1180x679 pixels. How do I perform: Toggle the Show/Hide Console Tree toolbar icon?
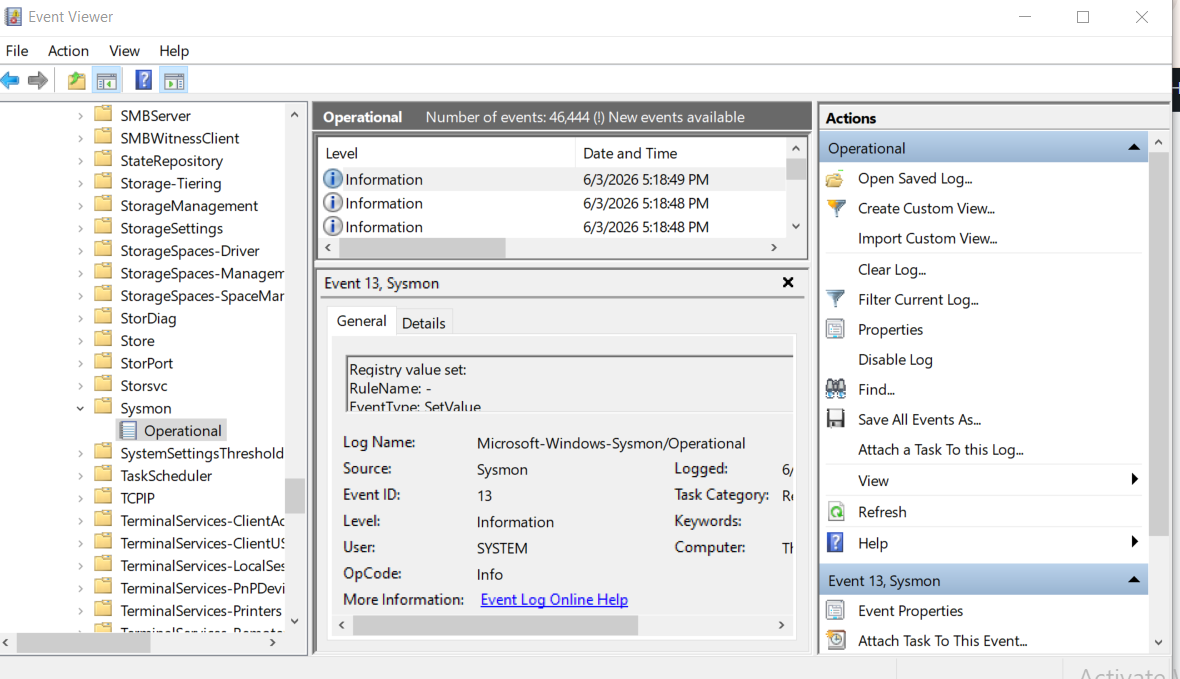pyautogui.click(x=107, y=81)
